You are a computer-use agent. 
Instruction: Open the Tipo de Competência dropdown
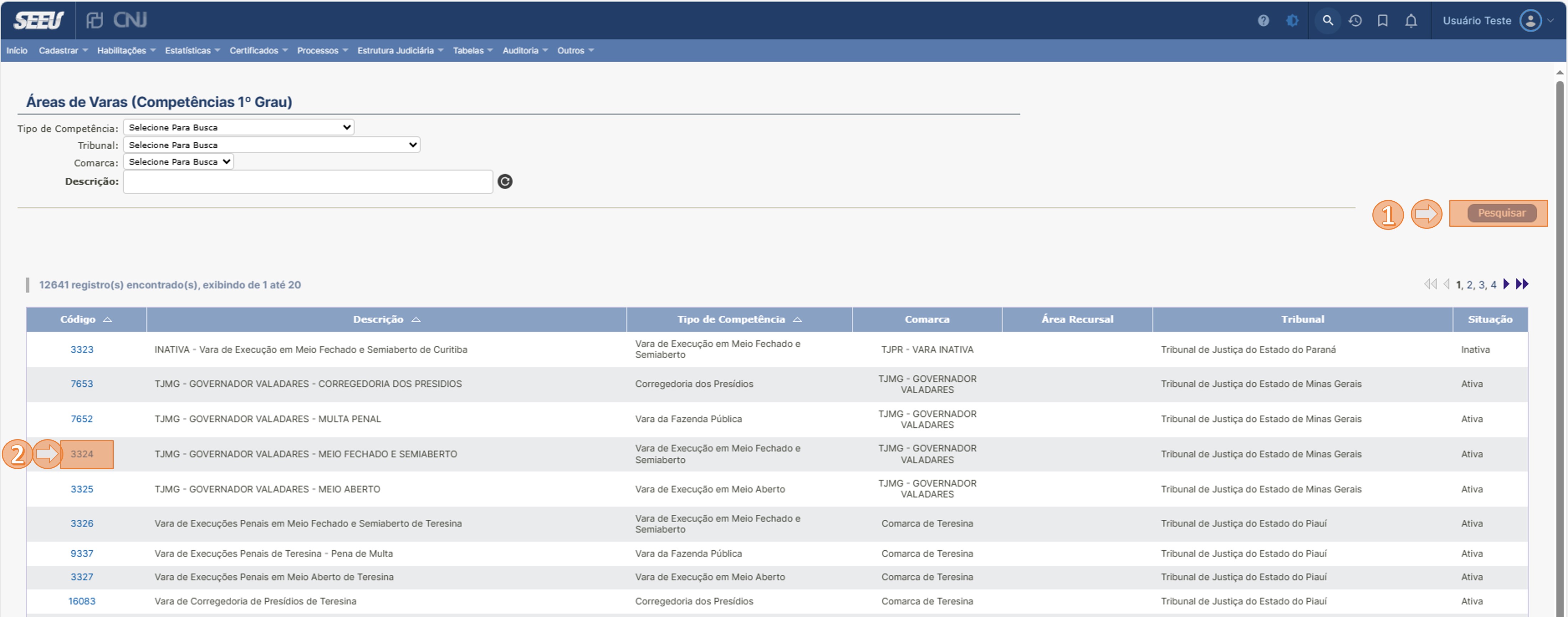pos(239,127)
